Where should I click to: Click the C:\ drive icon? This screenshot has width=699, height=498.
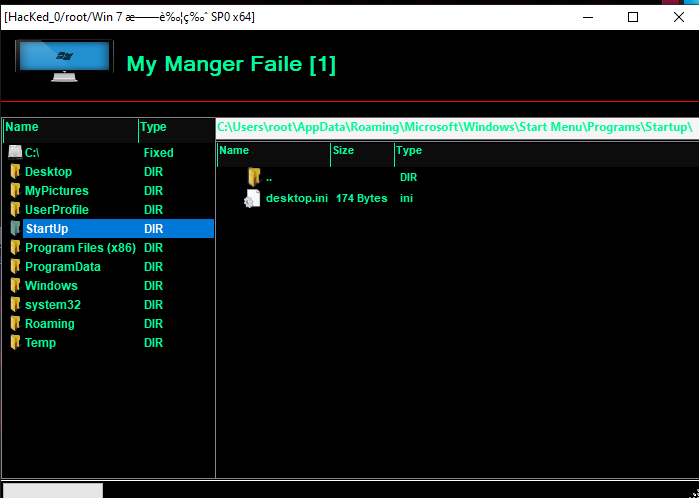pos(15,153)
